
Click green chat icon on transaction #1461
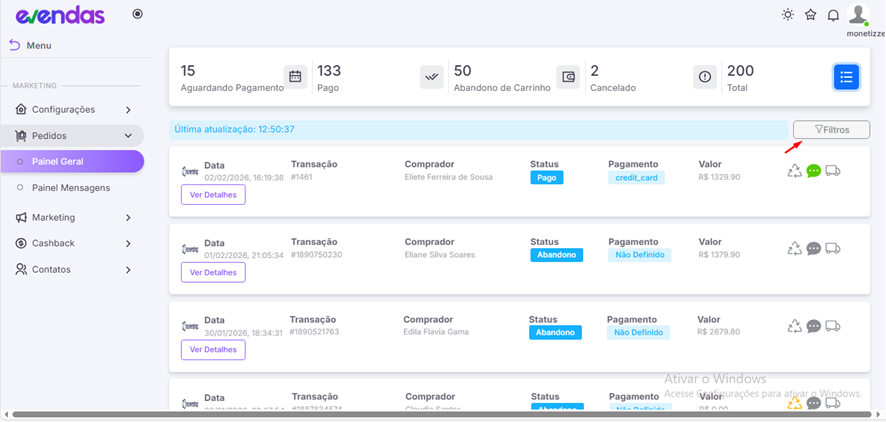pyautogui.click(x=814, y=171)
